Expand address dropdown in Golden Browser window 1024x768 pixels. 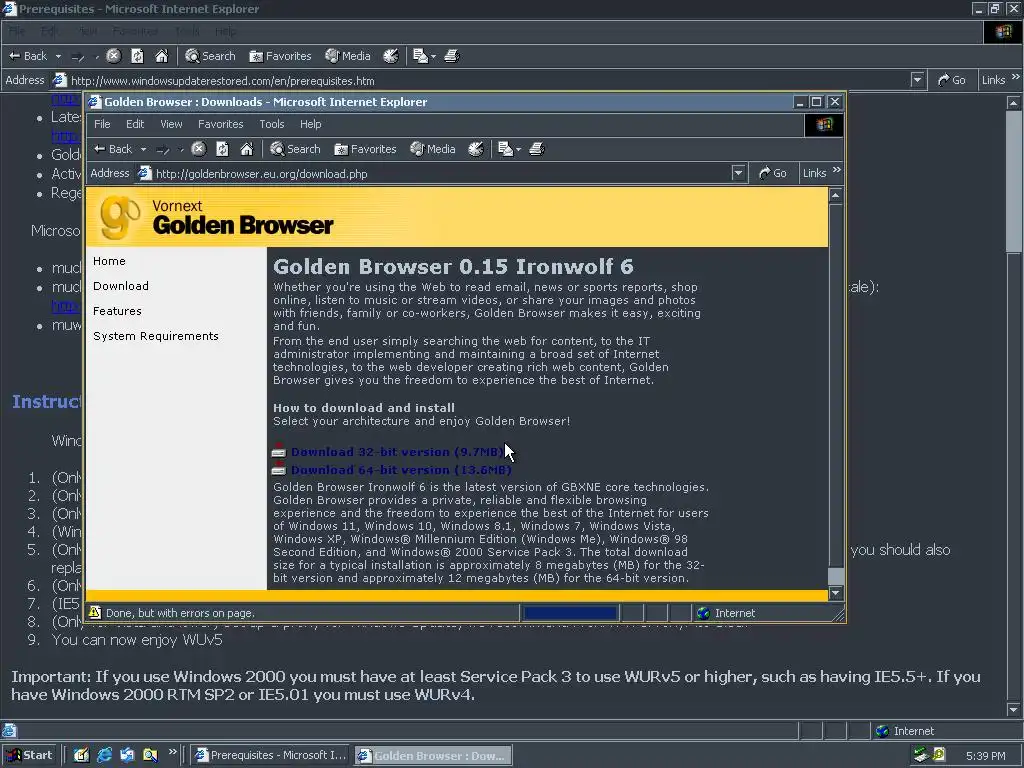738,173
